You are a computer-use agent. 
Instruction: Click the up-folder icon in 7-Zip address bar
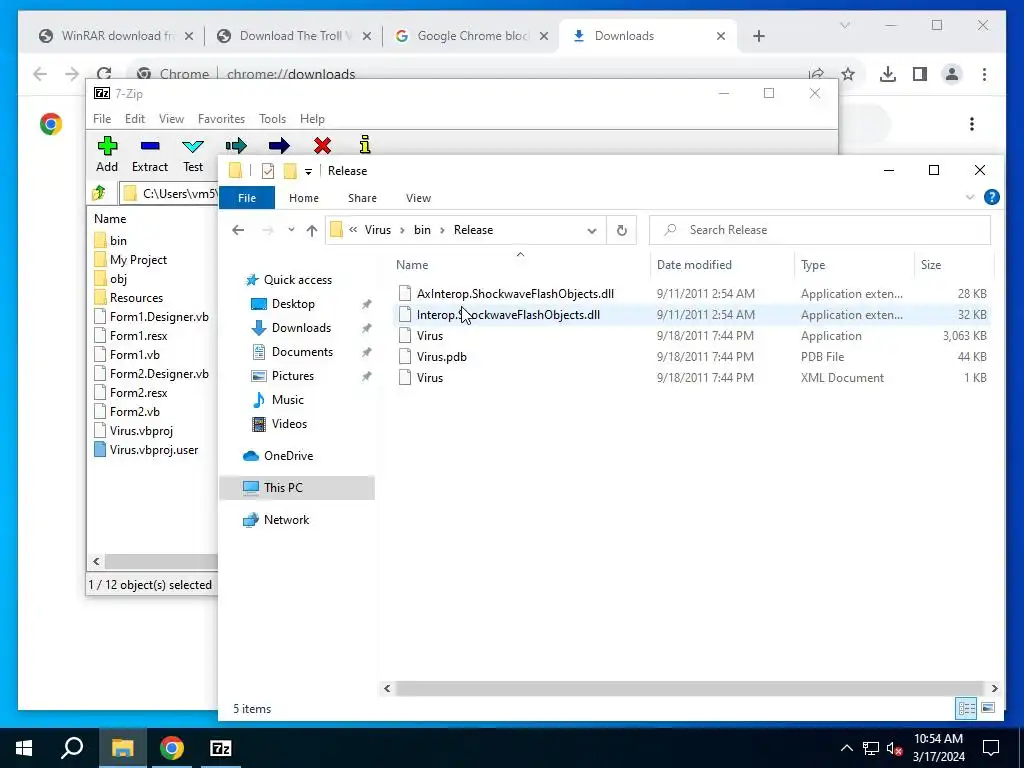coord(99,193)
